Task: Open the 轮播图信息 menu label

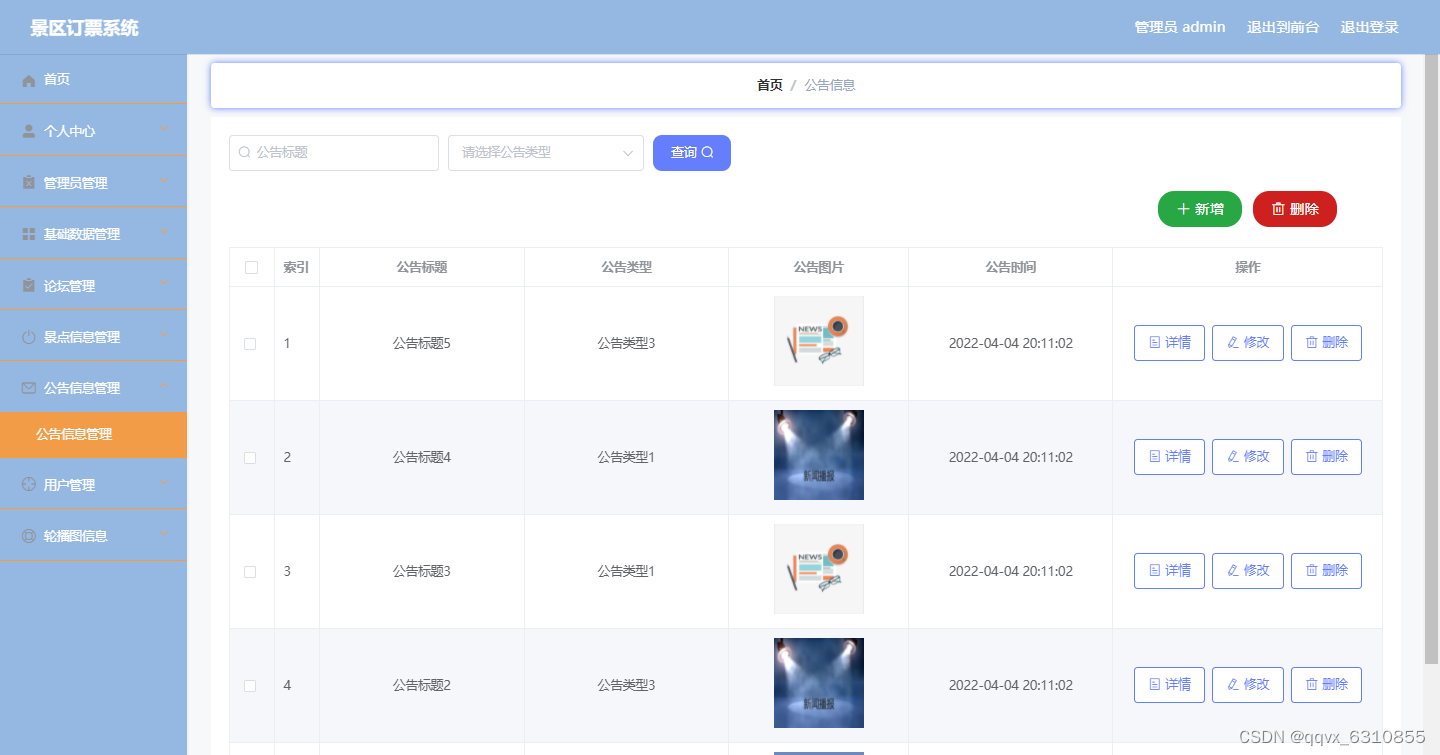Action: pyautogui.click(x=76, y=536)
